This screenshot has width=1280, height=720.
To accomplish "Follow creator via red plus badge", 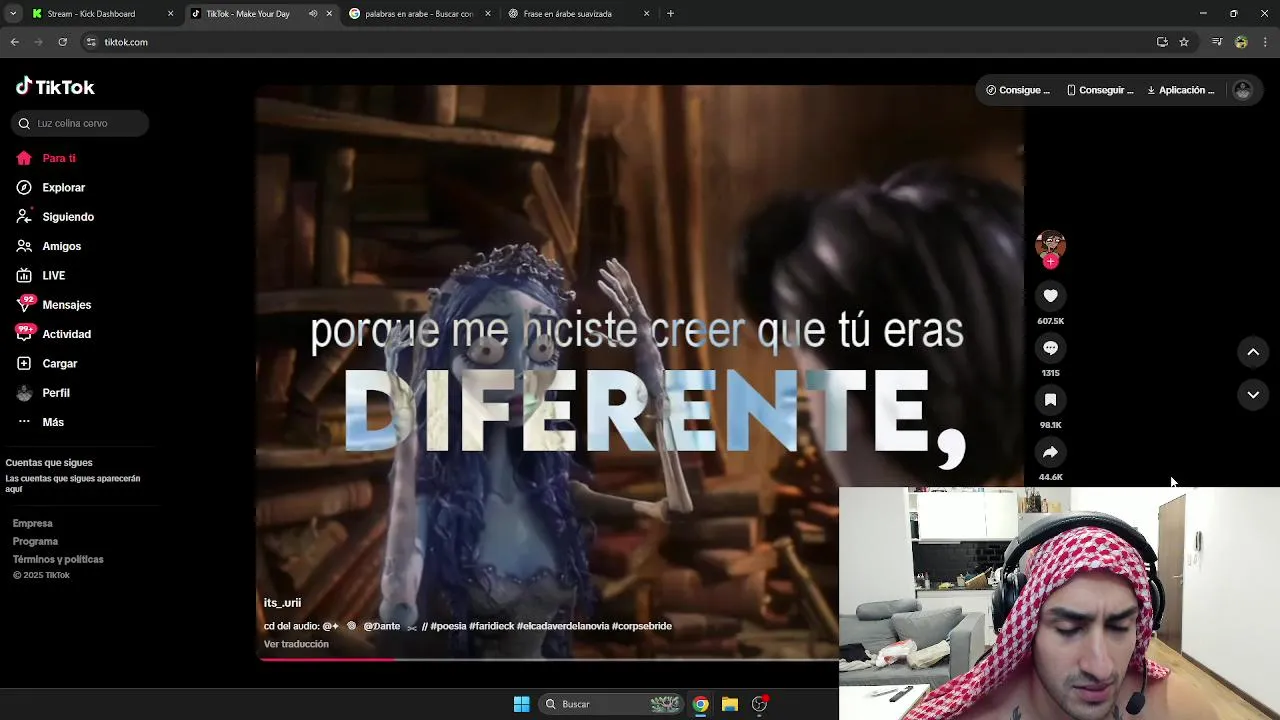I will coord(1050,262).
